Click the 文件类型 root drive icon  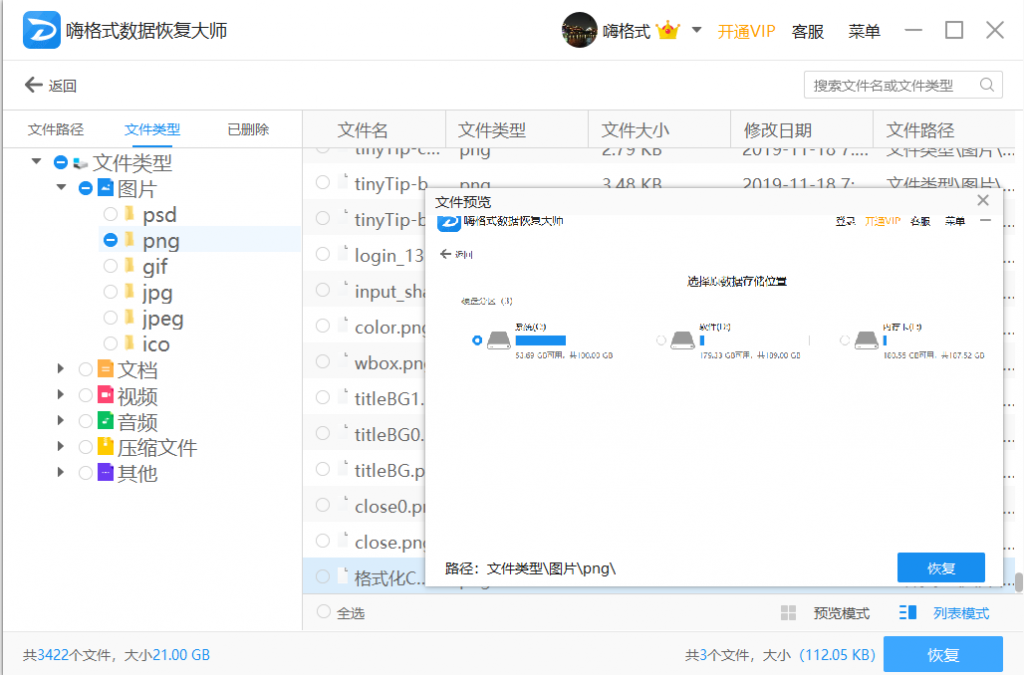click(80, 163)
